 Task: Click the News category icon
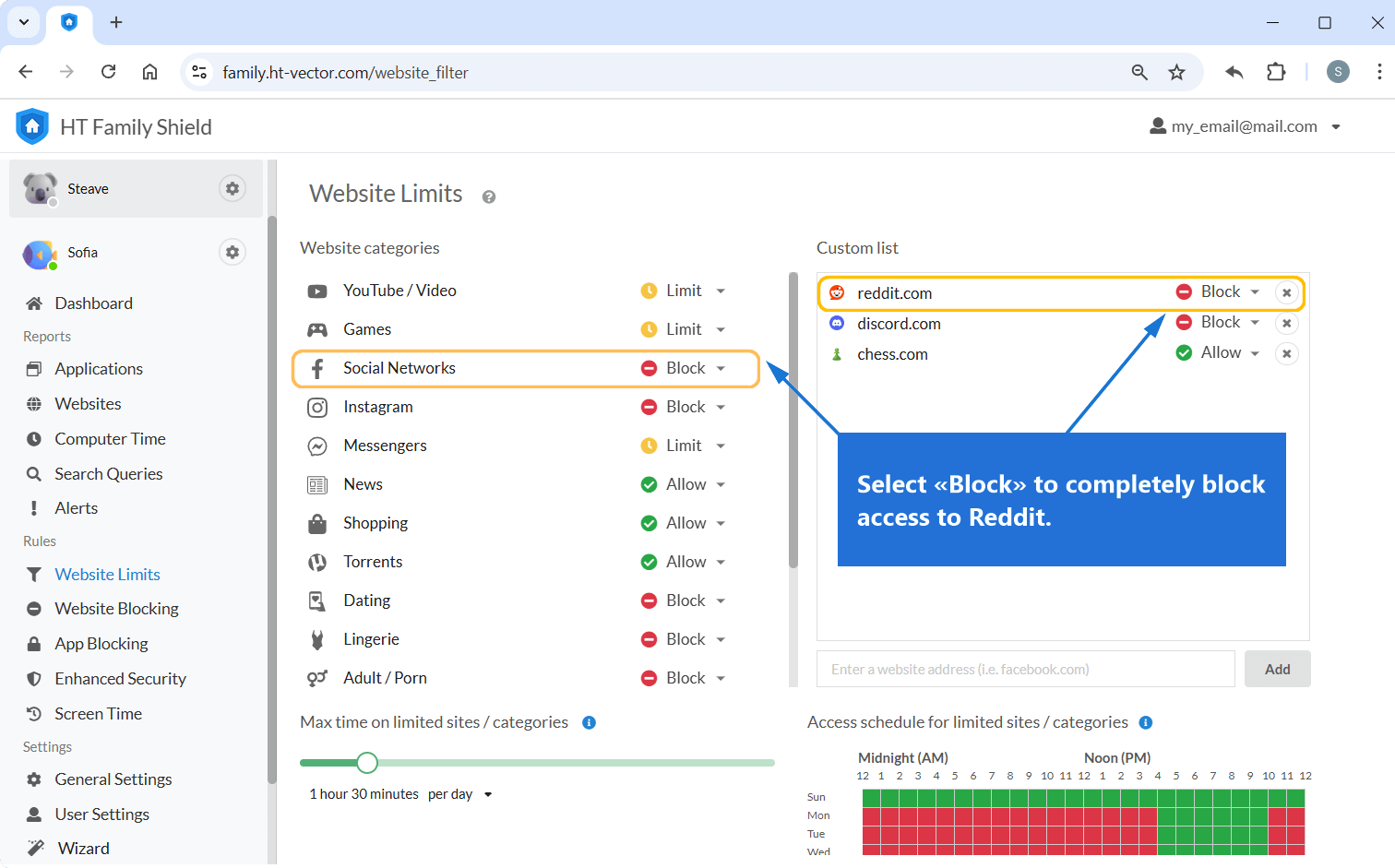317,485
